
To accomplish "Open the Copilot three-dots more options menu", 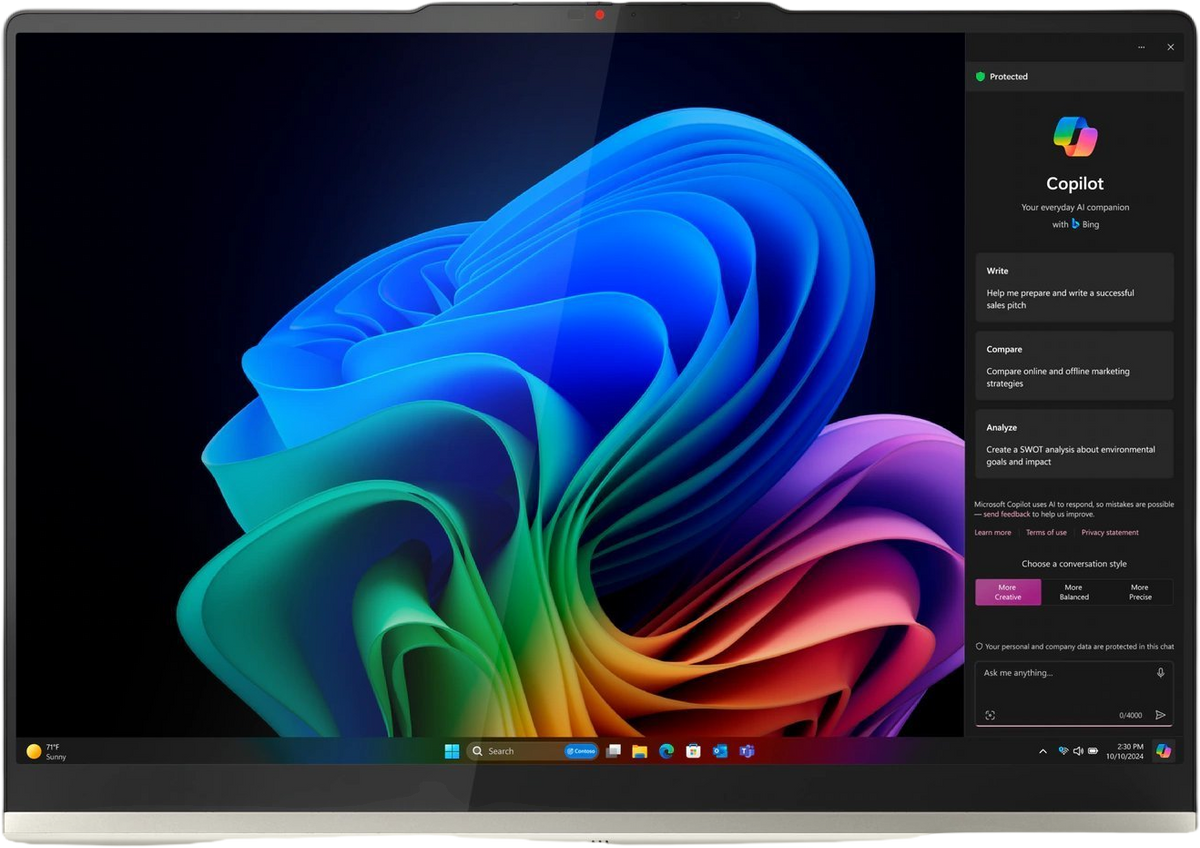I will click(x=1141, y=47).
